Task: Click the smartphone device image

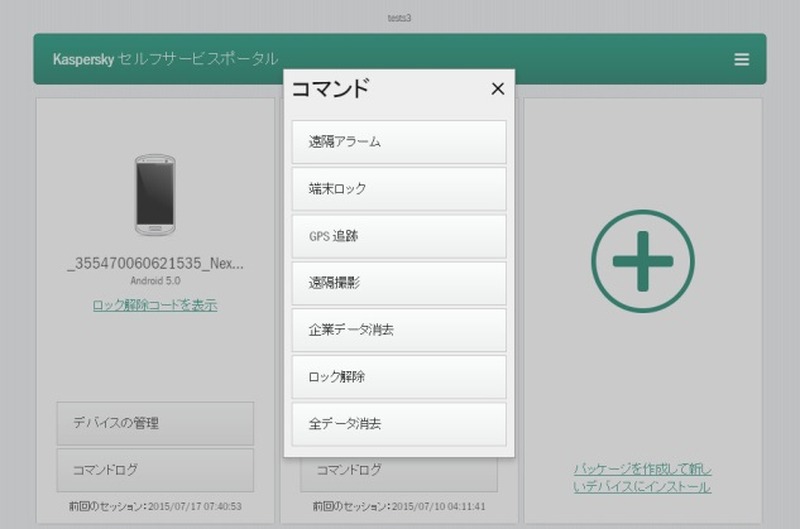Action: point(155,194)
